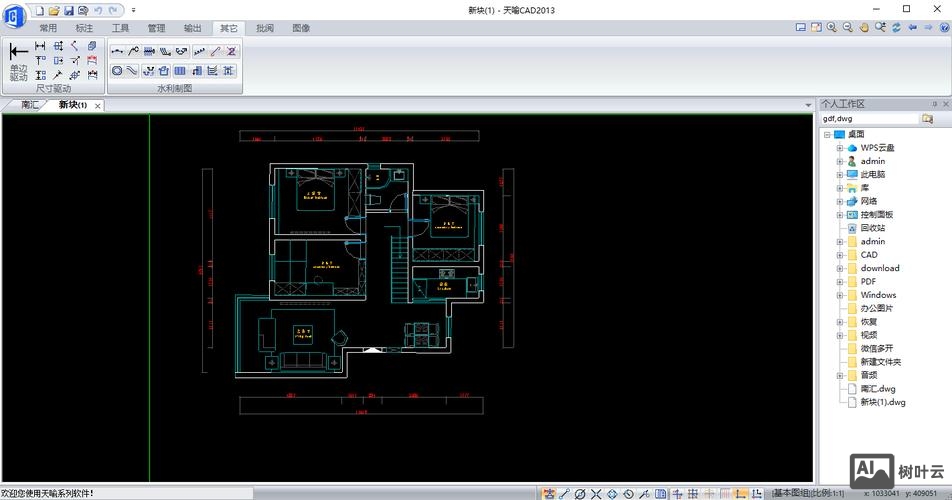Viewport: 952px width, 500px height.
Task: Click the blue help icon
Action: (x=942, y=28)
